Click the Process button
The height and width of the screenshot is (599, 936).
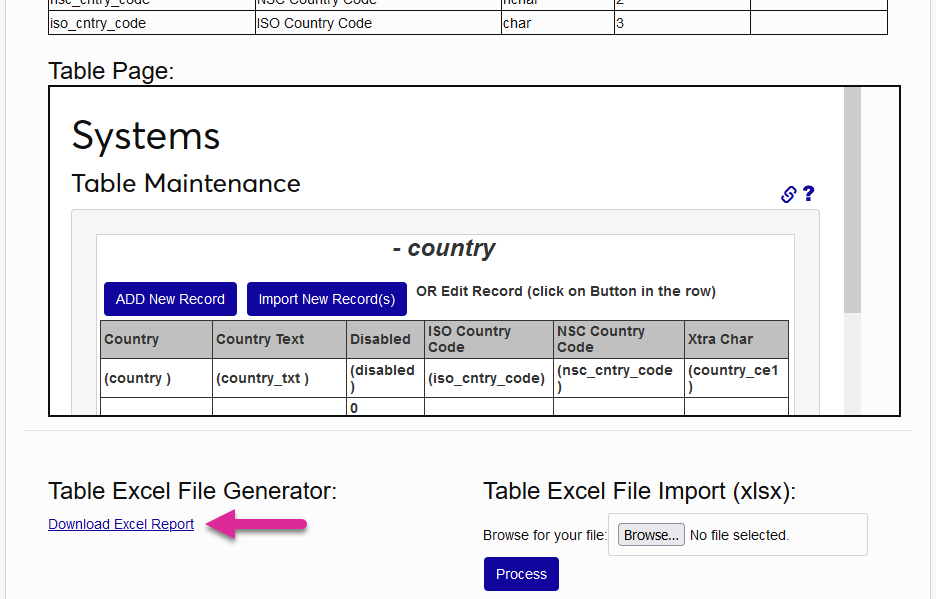click(520, 573)
